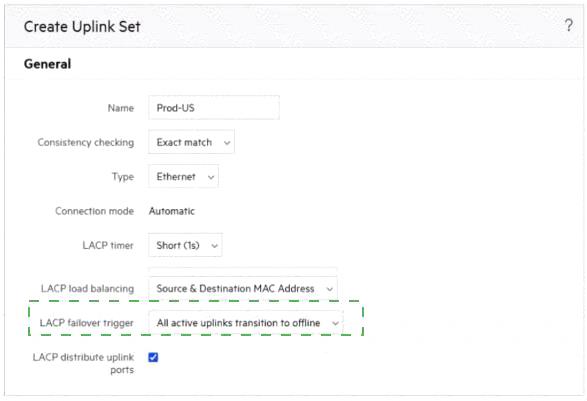Click the Consistency checking label
587x401 pixels.
pyautogui.click(x=86, y=142)
